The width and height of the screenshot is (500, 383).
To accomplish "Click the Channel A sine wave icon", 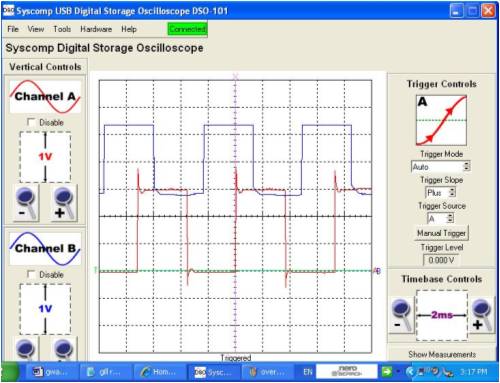I will point(45,97).
